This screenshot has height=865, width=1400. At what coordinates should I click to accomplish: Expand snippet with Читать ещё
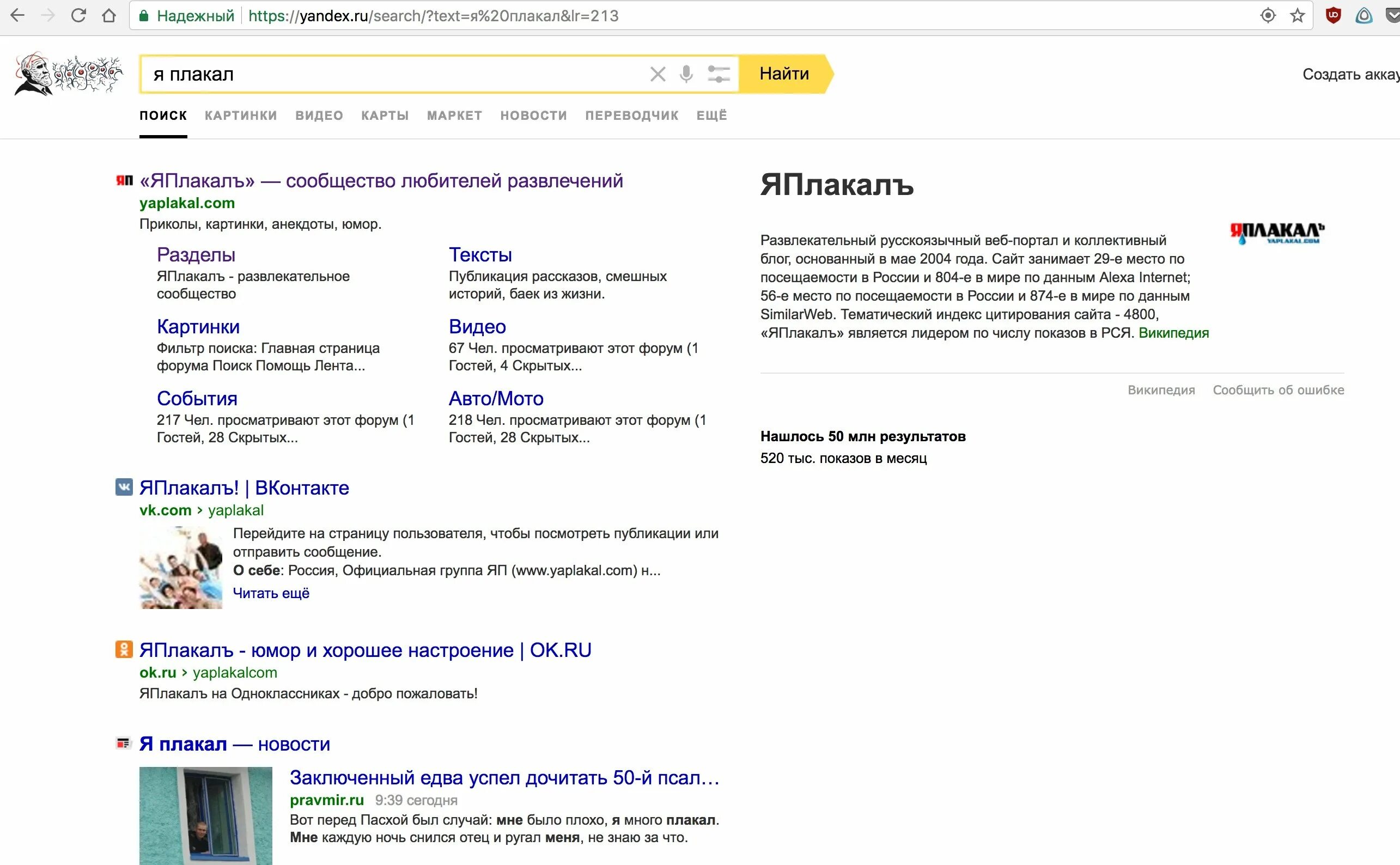(x=271, y=593)
